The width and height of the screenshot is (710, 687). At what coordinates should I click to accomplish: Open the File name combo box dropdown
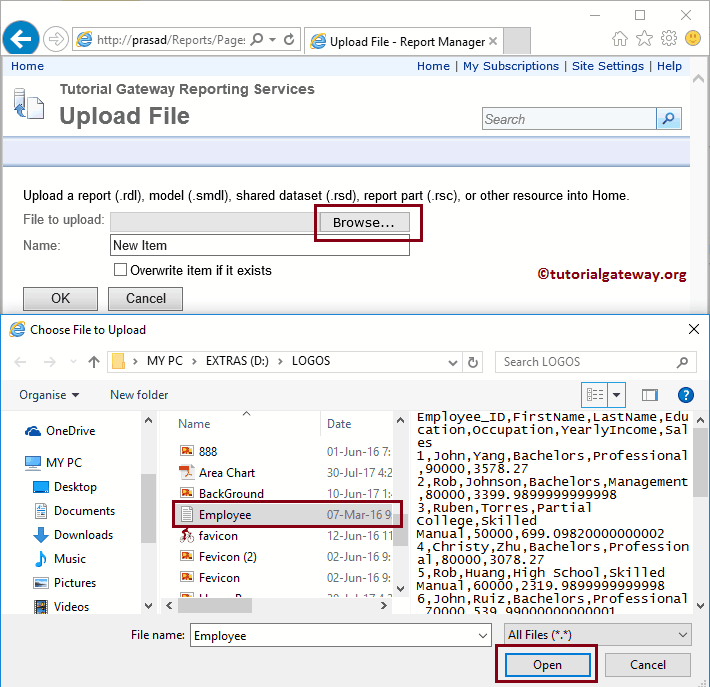pos(483,636)
